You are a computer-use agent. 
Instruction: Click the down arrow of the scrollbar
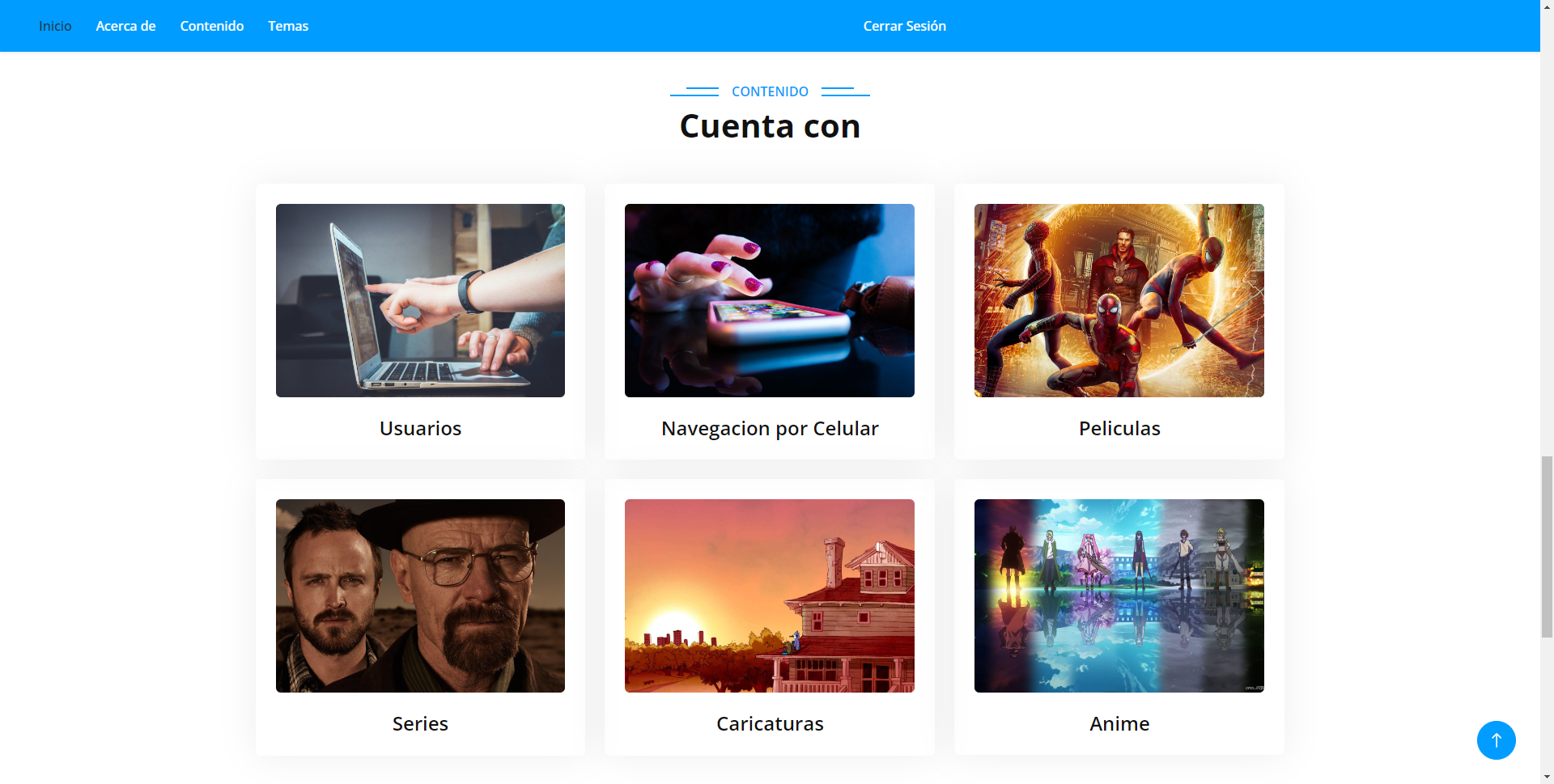coord(1547,778)
